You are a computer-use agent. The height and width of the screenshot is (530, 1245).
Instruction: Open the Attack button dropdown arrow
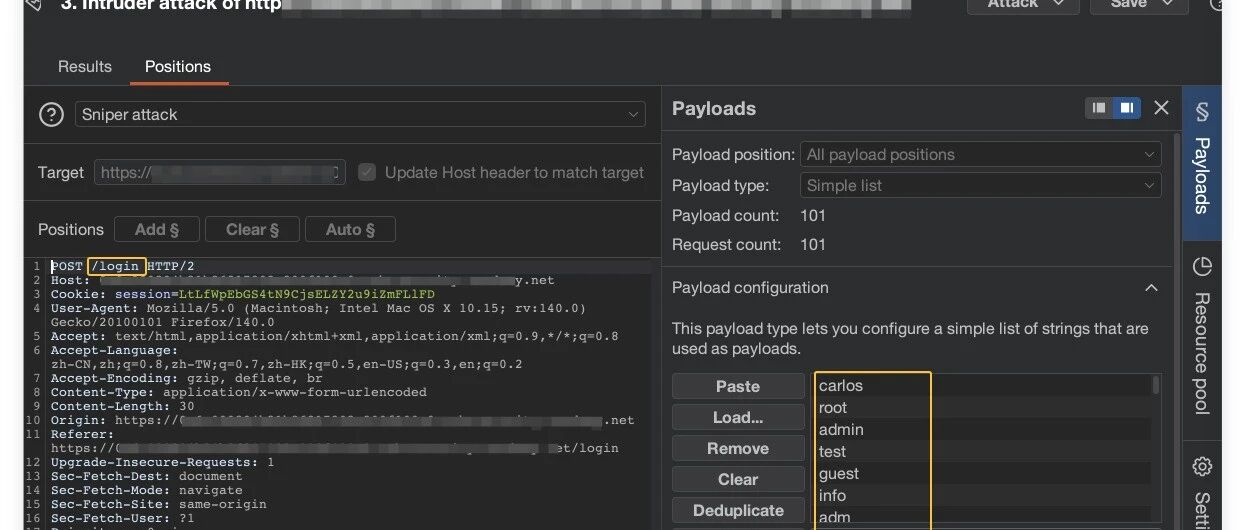[1061, 4]
